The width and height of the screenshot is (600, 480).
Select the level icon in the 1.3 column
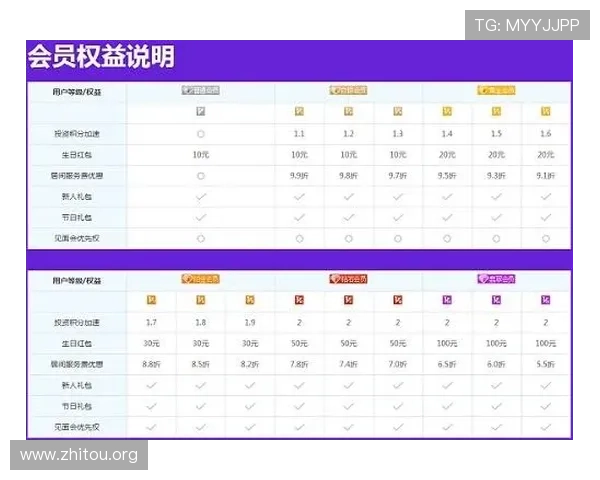(398, 111)
